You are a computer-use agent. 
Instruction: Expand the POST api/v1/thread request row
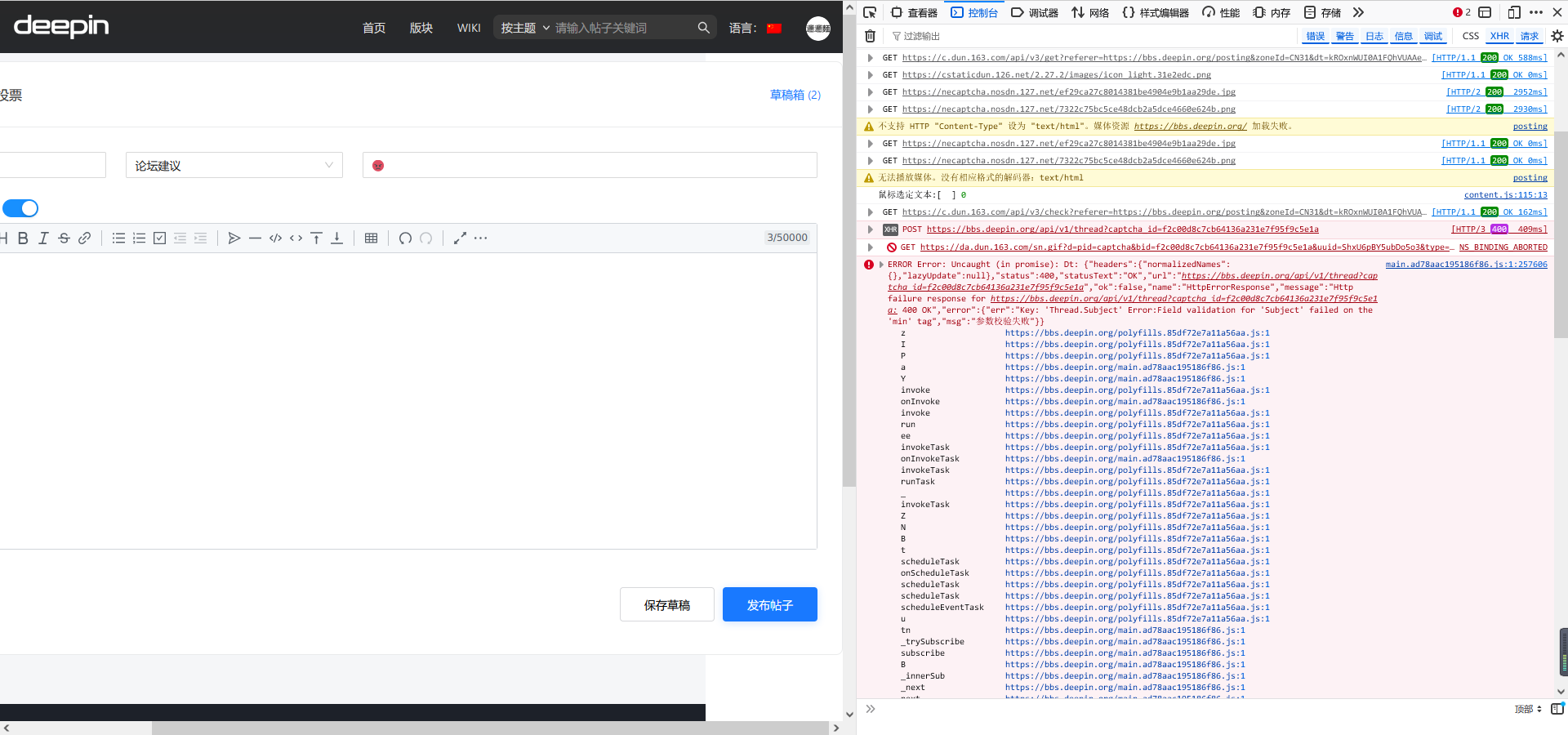pyautogui.click(x=871, y=229)
